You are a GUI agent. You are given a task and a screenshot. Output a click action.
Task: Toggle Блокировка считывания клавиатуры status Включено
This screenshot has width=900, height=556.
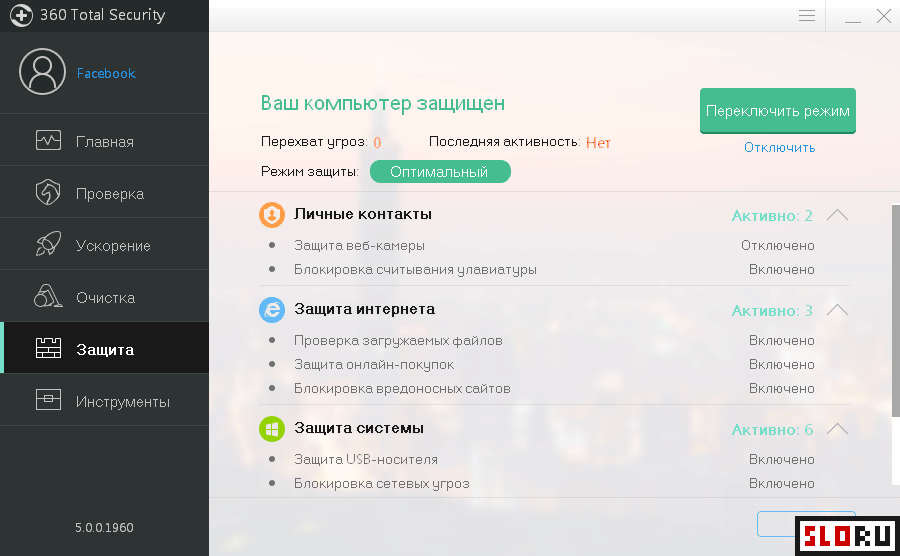(x=782, y=270)
